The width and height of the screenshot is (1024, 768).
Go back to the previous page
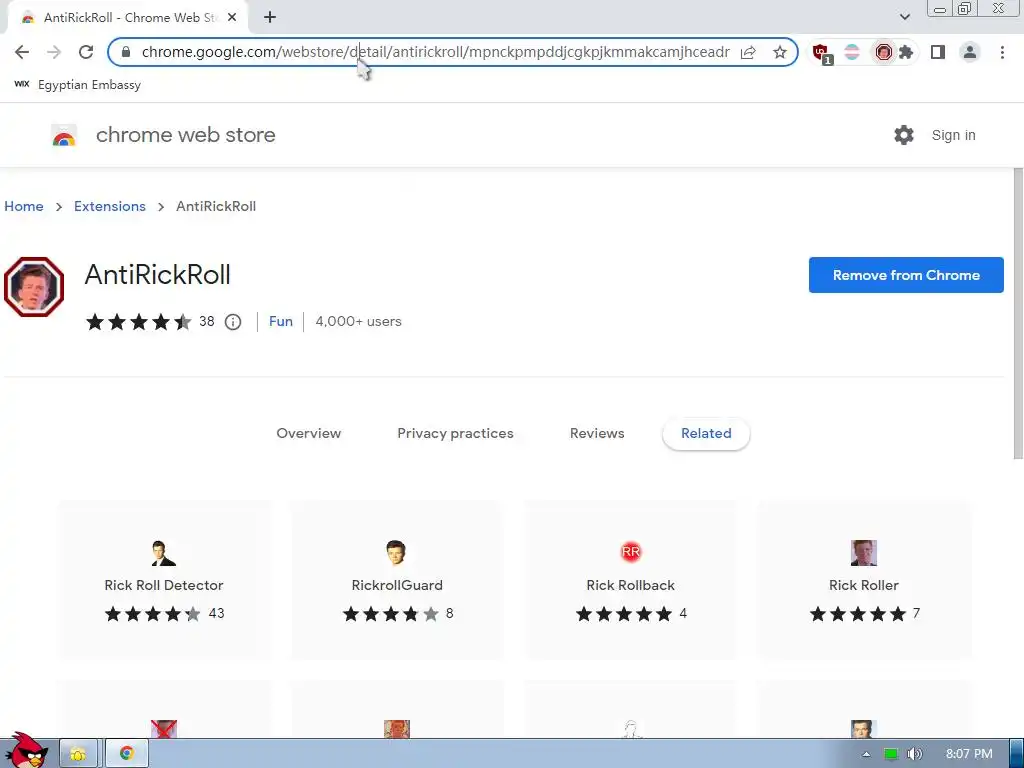tap(22, 52)
